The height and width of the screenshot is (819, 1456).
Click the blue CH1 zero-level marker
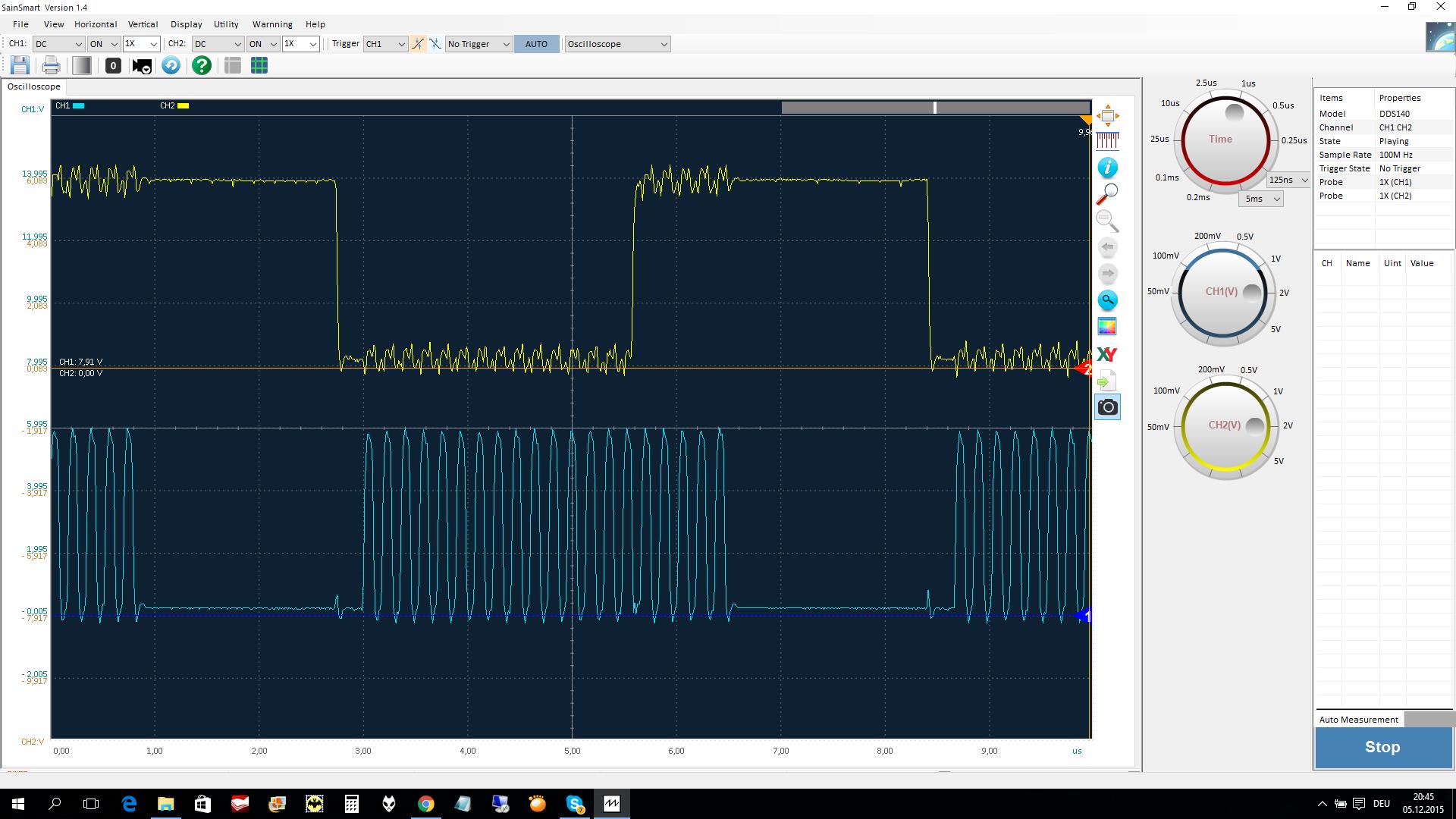coord(1084,616)
